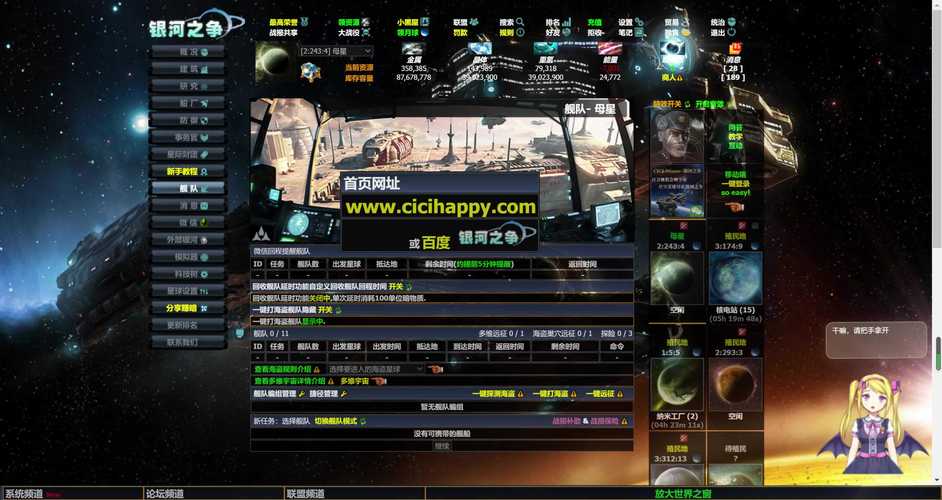Open the 搜索 search link with magnifier

512,22
